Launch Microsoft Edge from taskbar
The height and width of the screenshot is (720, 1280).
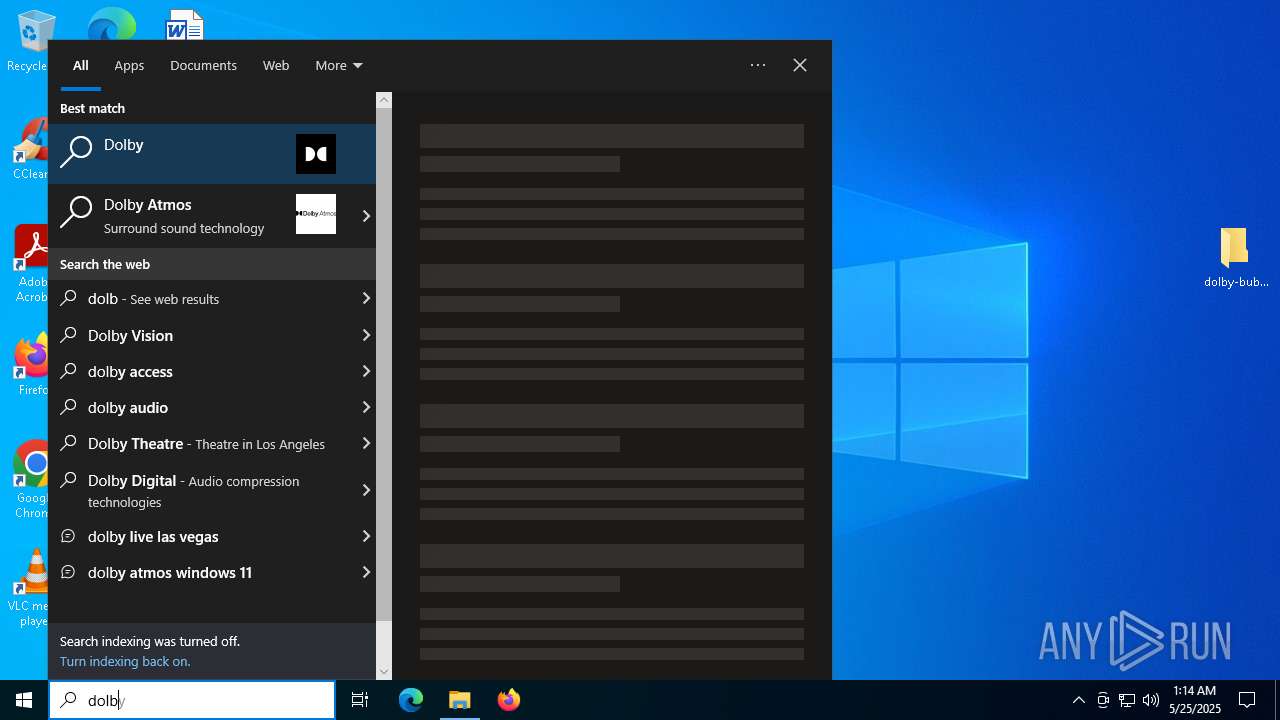pyautogui.click(x=411, y=700)
